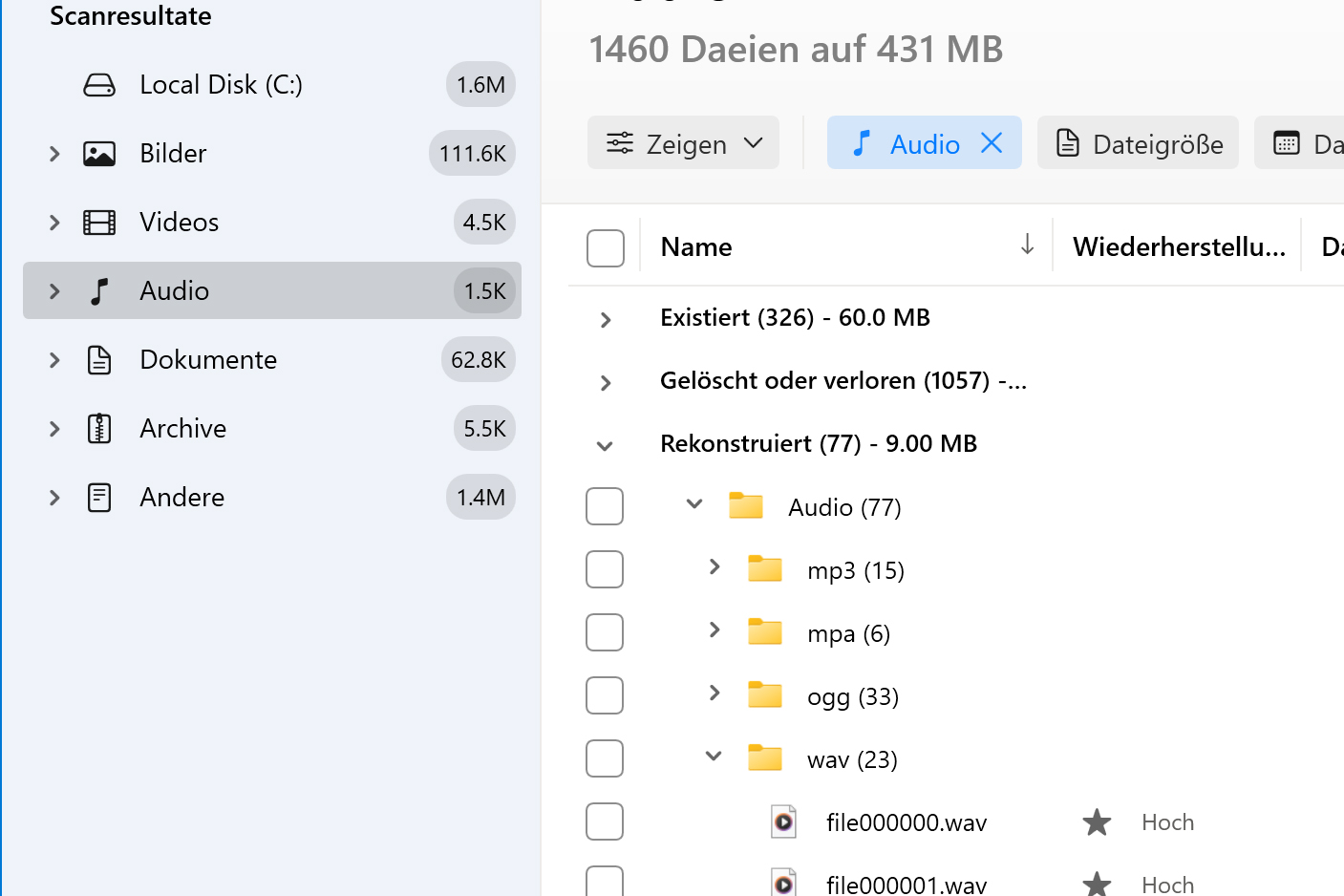
Task: Click the mp3 (15) folder icon
Action: [765, 568]
